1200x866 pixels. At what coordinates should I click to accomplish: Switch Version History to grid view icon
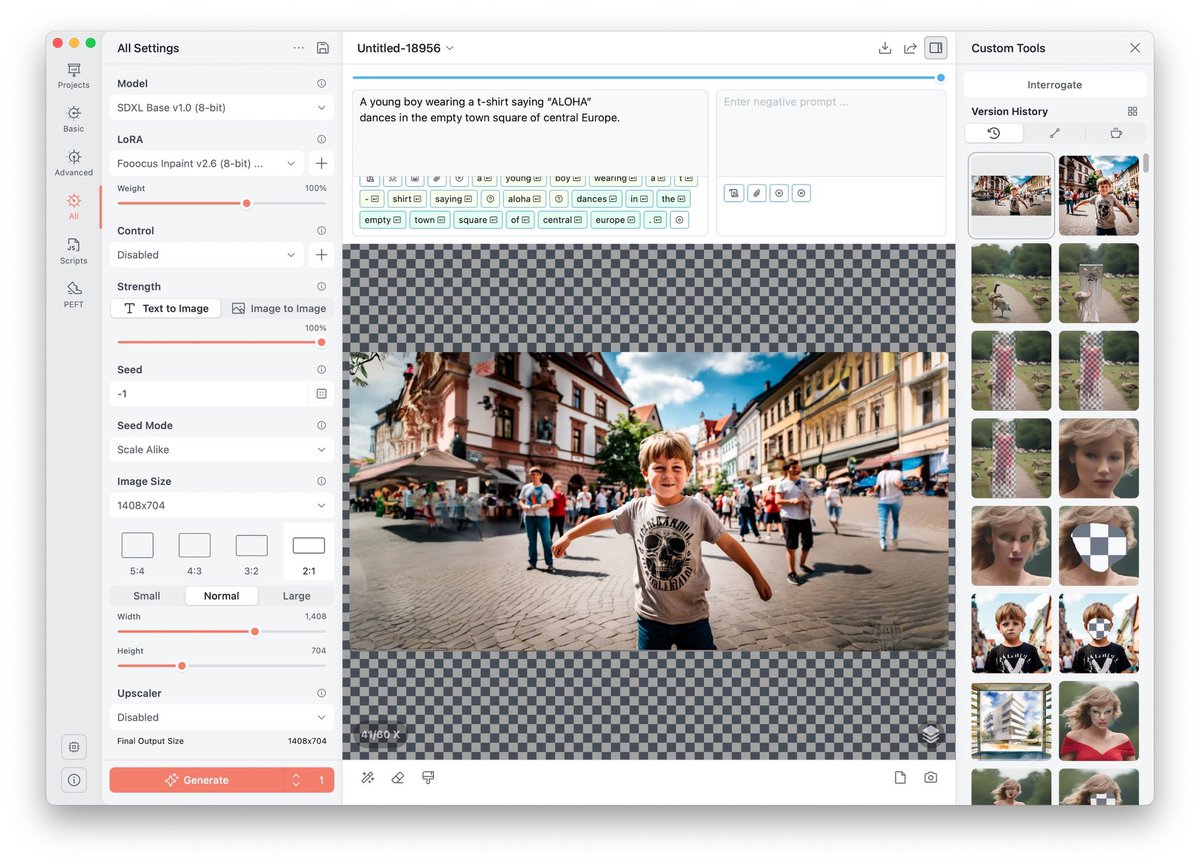[x=1132, y=111]
